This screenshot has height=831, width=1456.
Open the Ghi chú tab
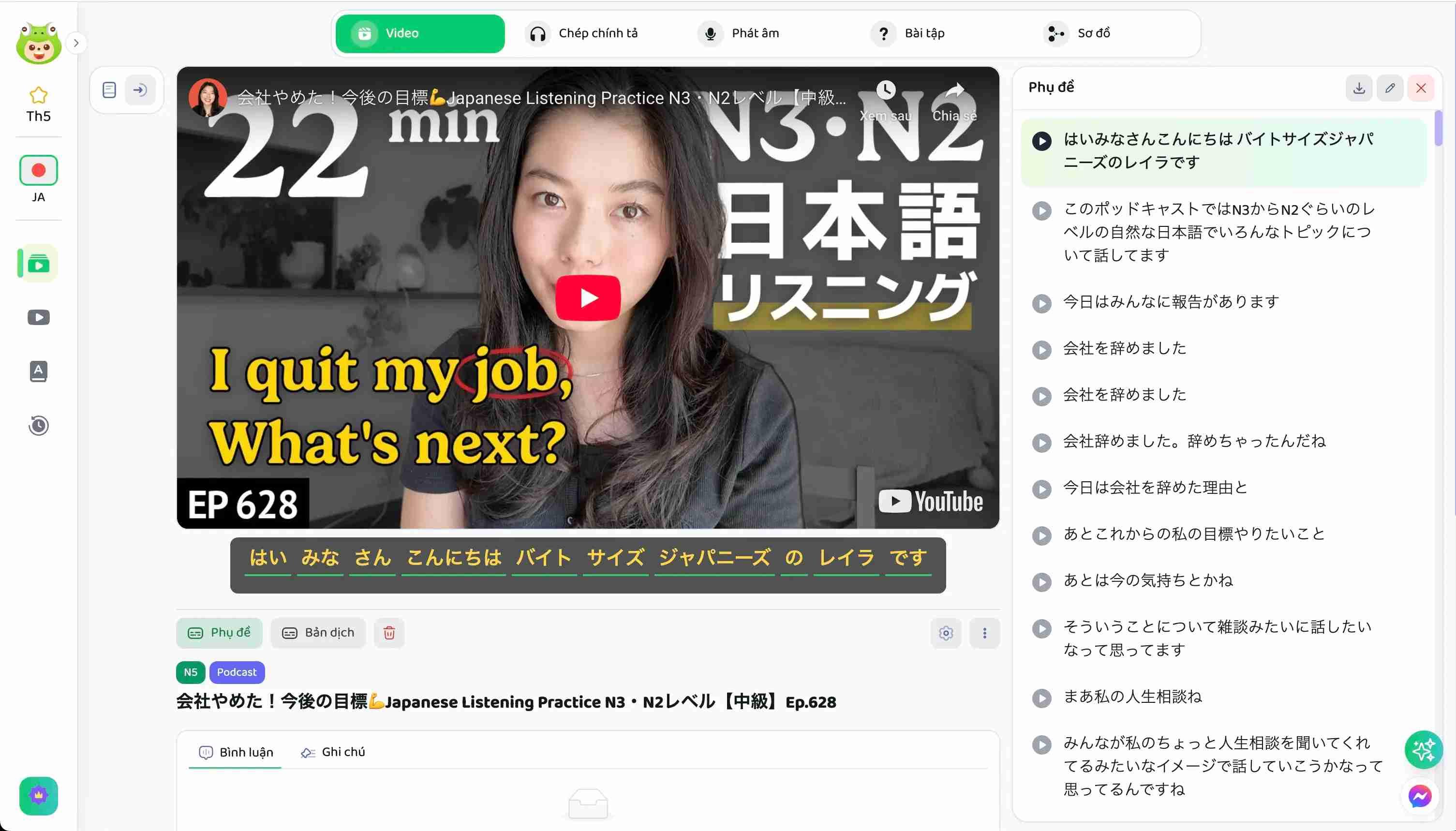[x=333, y=752]
